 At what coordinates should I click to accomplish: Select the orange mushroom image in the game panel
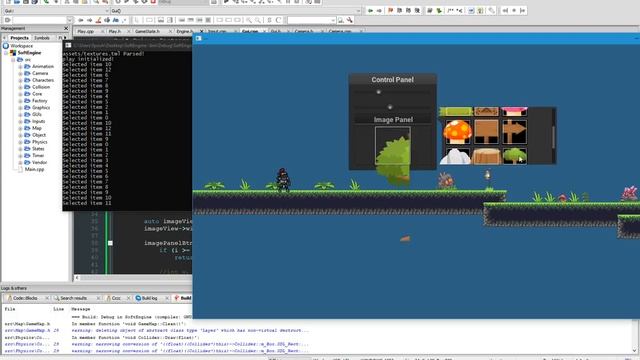[x=457, y=131]
